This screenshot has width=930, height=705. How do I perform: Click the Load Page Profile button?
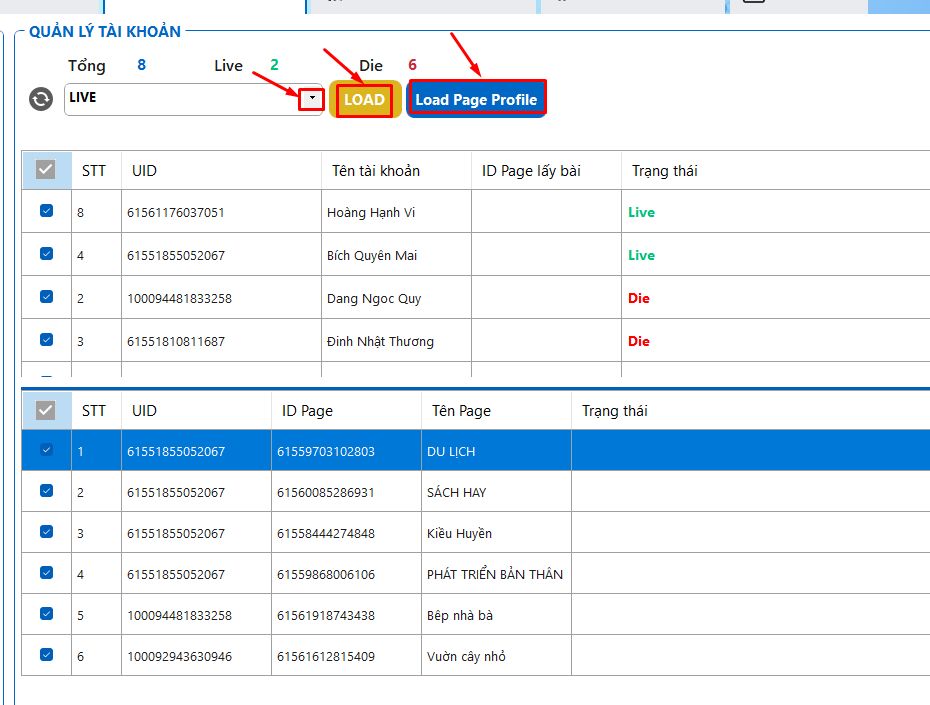476,99
